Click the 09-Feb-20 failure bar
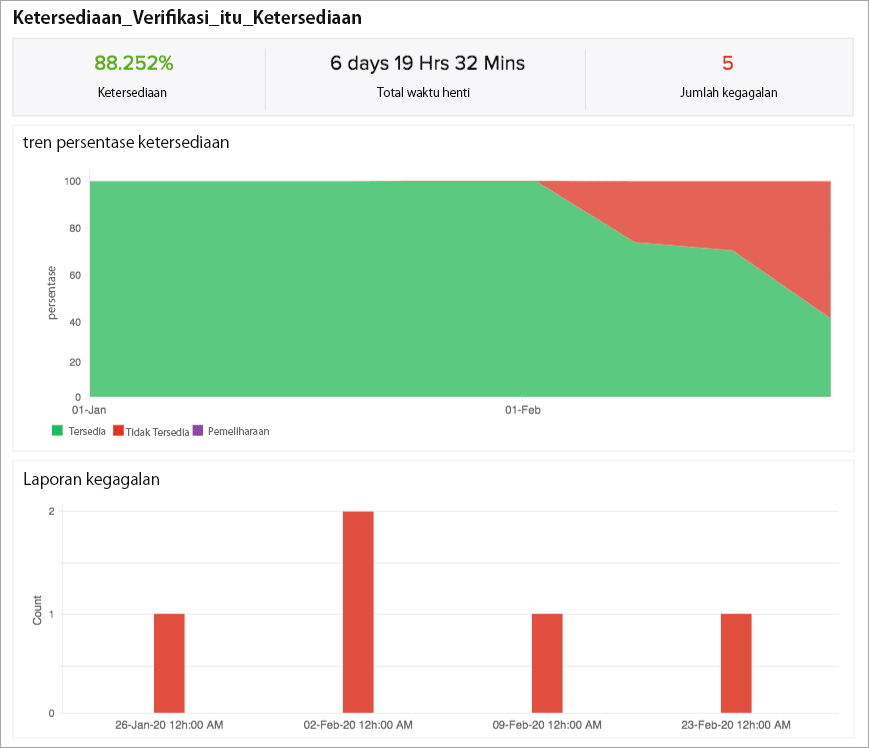 (547, 663)
